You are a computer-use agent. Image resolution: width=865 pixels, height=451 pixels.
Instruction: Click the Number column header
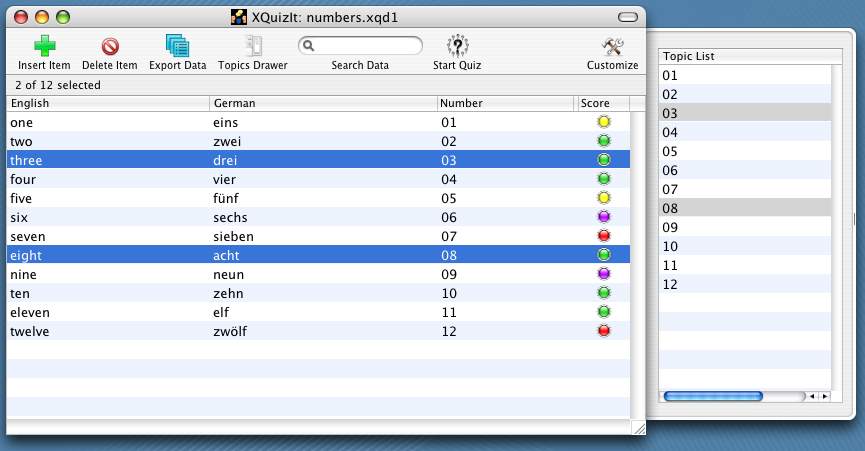click(x=506, y=103)
